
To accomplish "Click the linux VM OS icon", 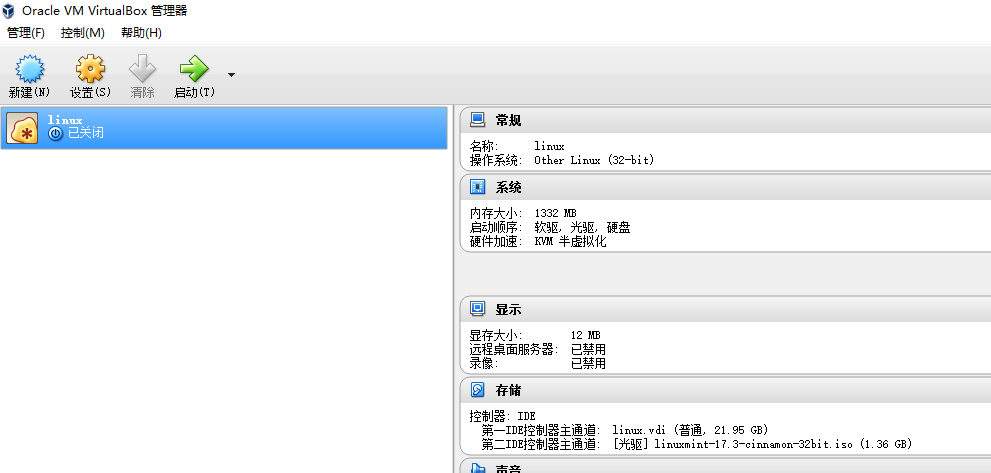I will pyautogui.click(x=22, y=128).
